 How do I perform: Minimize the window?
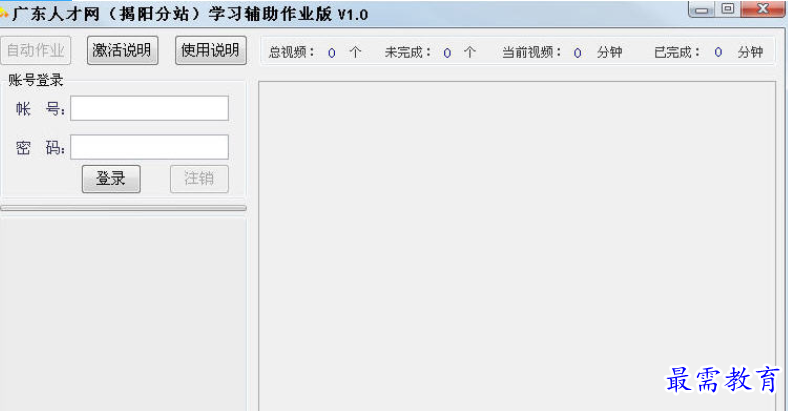click(x=702, y=9)
